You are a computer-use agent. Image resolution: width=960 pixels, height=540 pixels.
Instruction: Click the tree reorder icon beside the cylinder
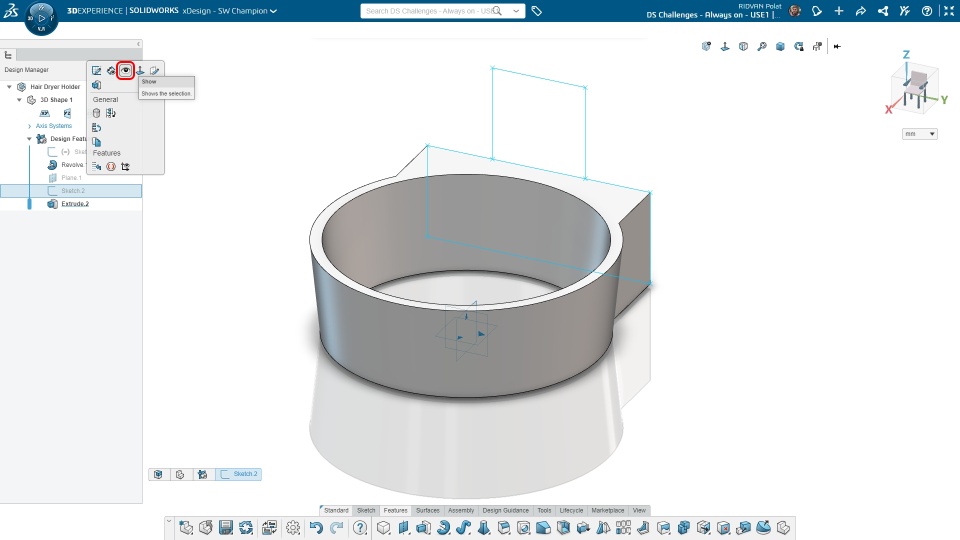click(x=111, y=113)
